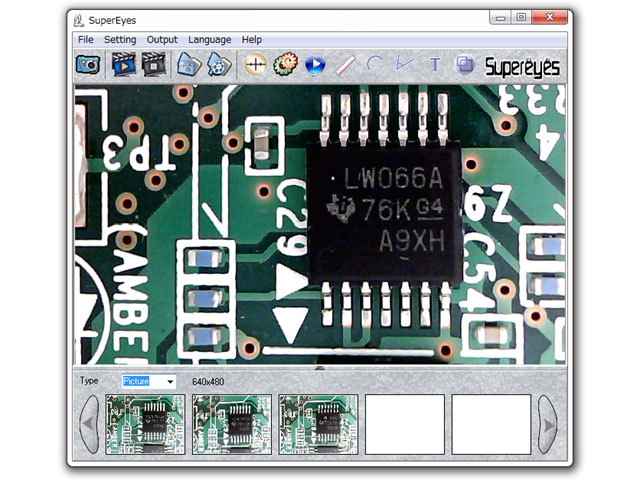Click the right arrow to show next thumbnails

[x=548, y=424]
